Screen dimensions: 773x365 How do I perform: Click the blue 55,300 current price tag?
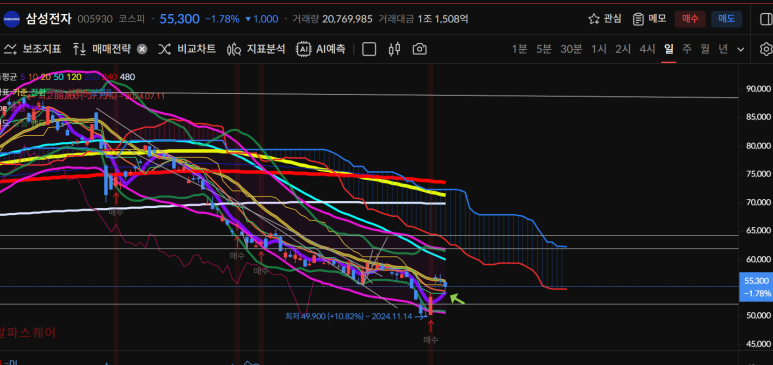coord(756,287)
